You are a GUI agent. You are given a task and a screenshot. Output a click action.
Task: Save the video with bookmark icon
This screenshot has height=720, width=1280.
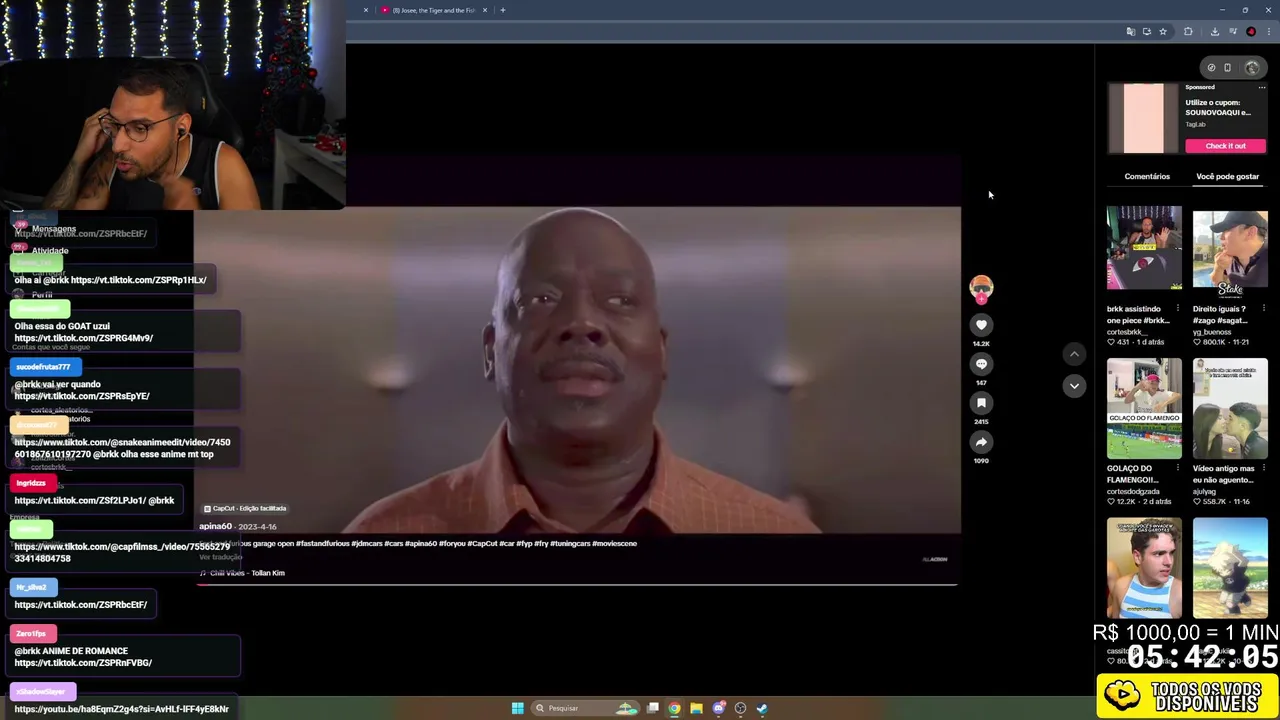point(981,403)
